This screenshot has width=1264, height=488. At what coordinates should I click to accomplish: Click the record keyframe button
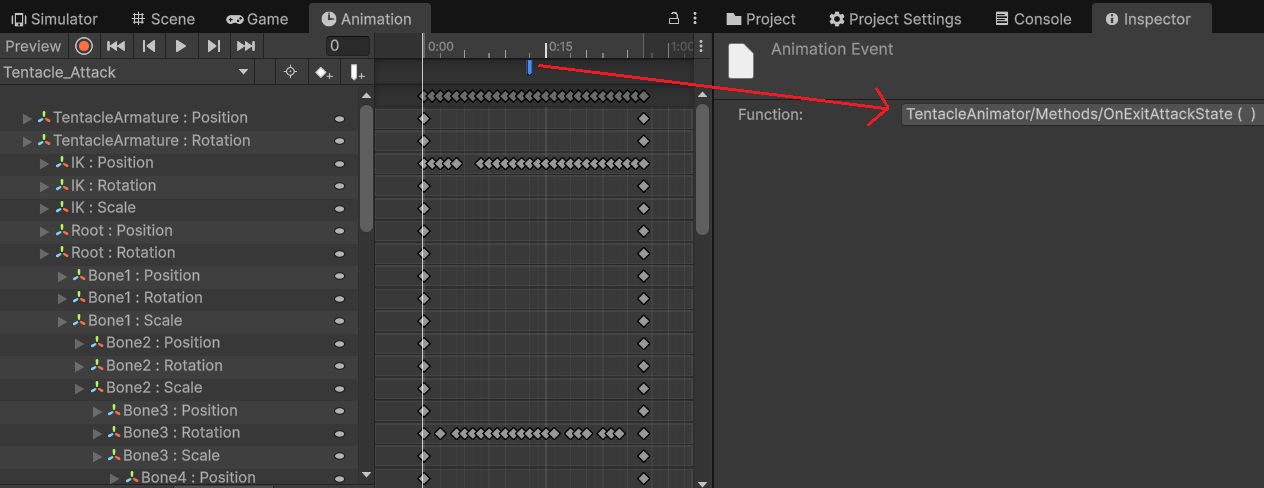[x=84, y=46]
